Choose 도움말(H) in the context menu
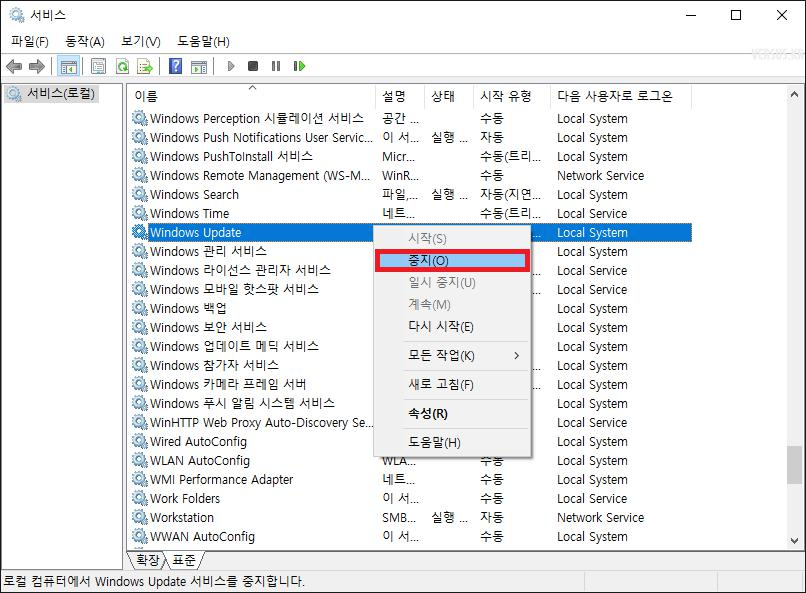 pyautogui.click(x=452, y=442)
